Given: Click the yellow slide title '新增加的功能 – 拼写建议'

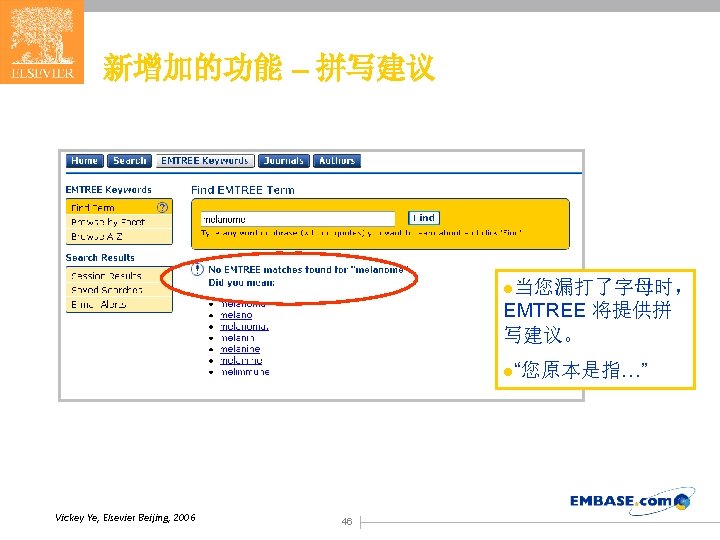Looking at the screenshot, I should pos(269,67).
